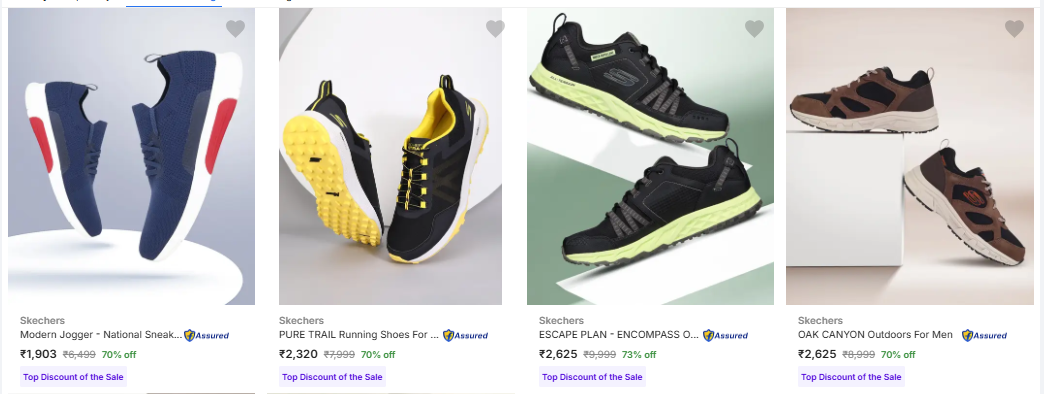Open brown OAK CANYON shoe image
Viewport: 1044px width, 394px height.
click(x=910, y=156)
